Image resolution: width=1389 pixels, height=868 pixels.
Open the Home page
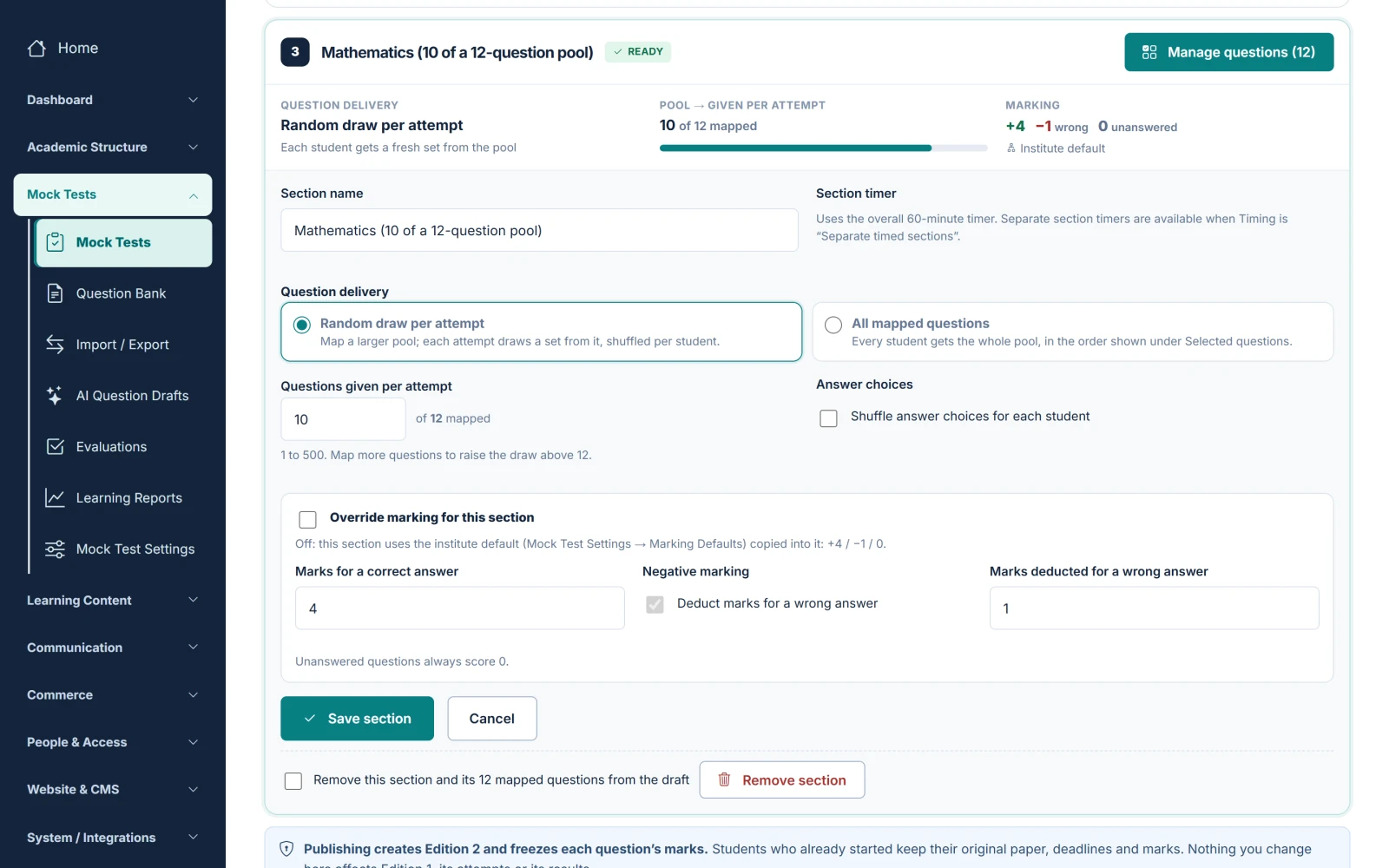(113, 49)
